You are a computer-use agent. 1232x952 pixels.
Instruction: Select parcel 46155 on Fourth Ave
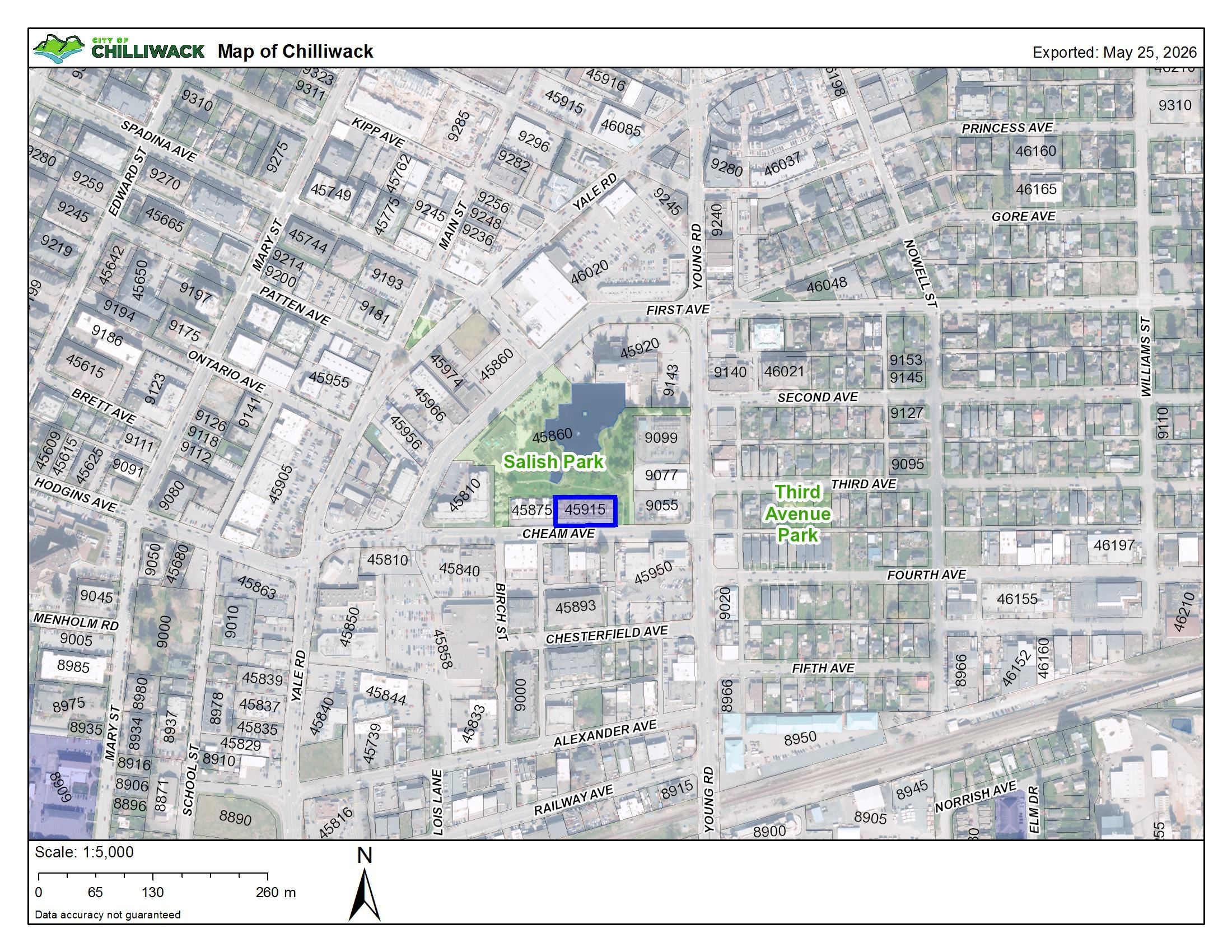coord(1017,599)
